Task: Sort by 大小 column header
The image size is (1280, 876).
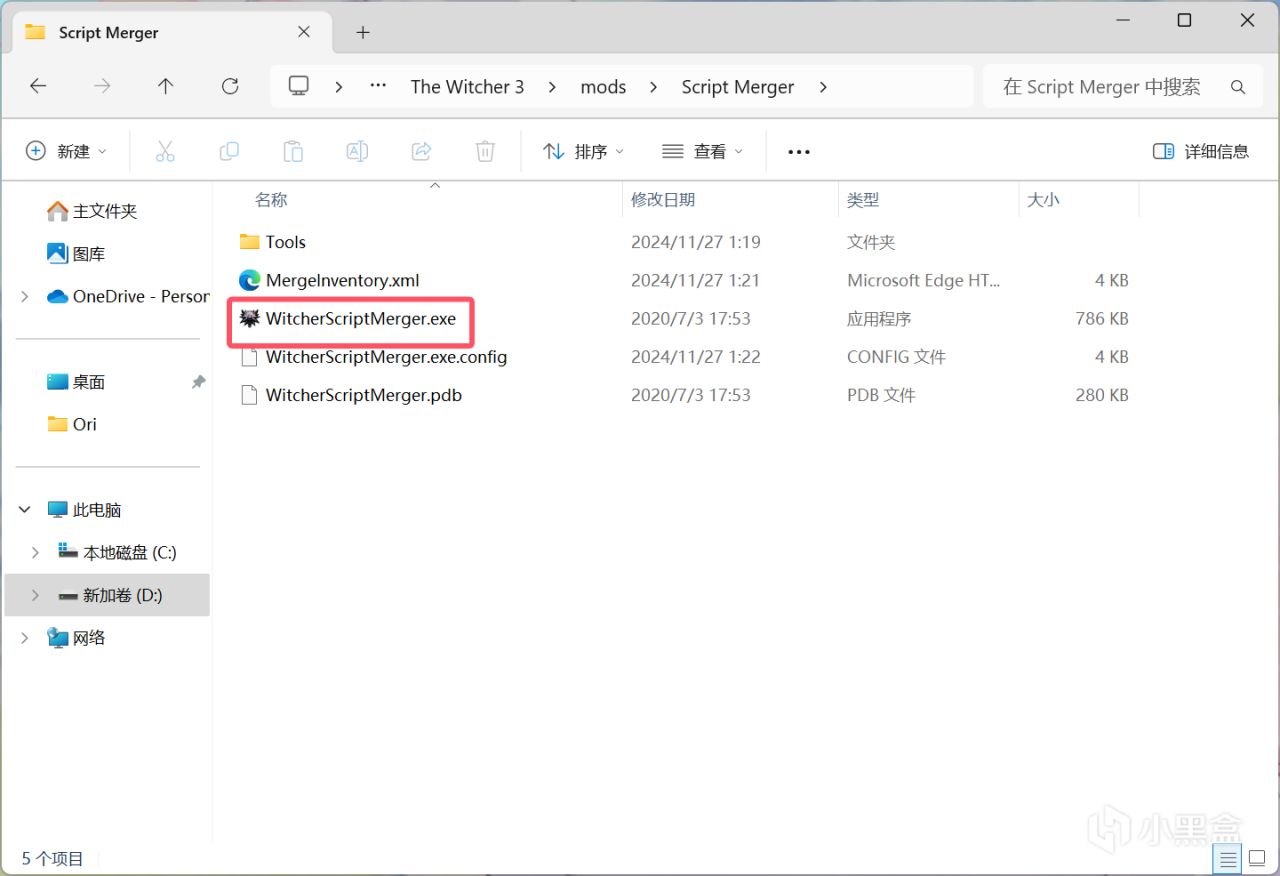Action: point(1043,200)
